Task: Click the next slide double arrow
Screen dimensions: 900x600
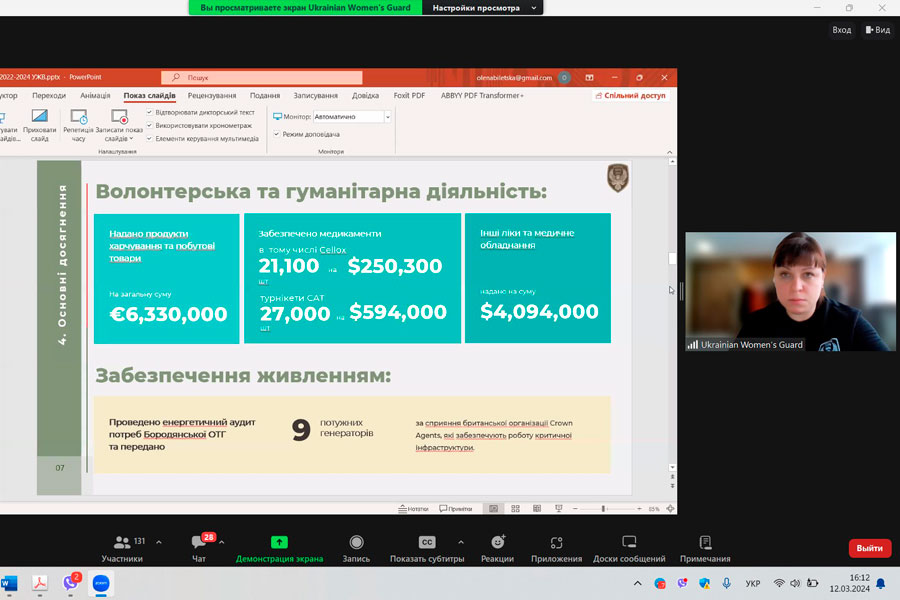Action: click(672, 486)
